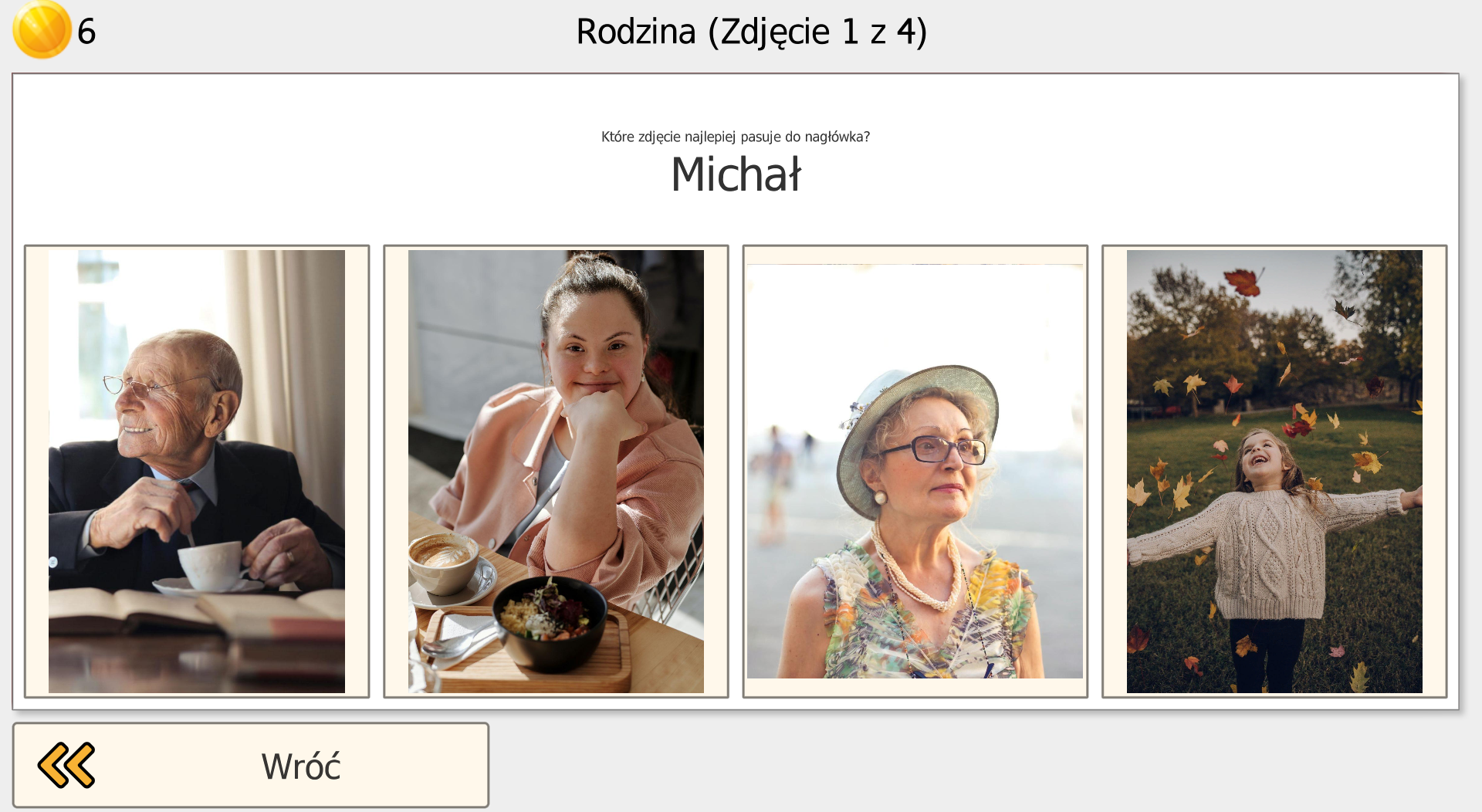The height and width of the screenshot is (812, 1482).
Task: Click the red falling leaf in fourth photo
Action: pyautogui.click(x=1243, y=281)
